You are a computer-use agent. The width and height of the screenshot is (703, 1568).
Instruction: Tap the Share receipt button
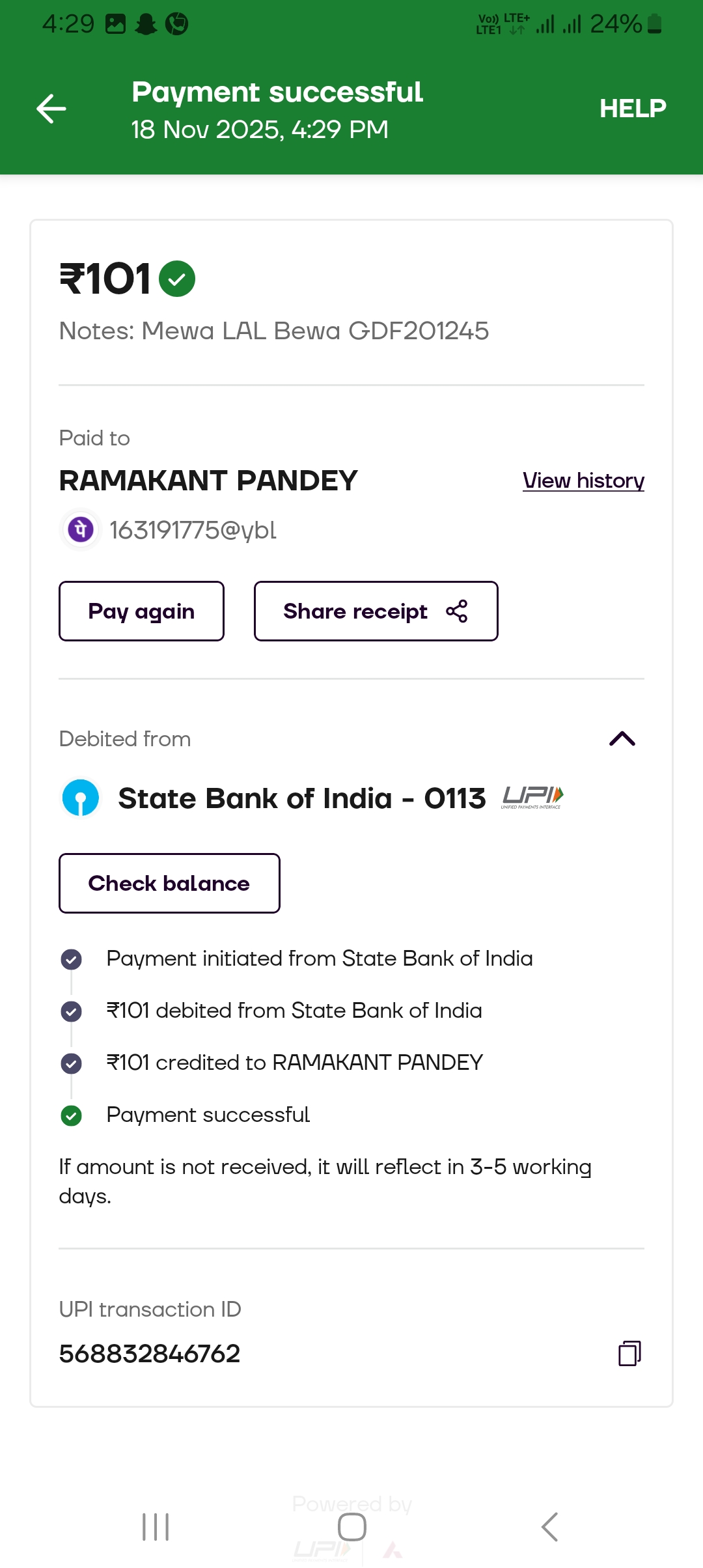pos(376,611)
